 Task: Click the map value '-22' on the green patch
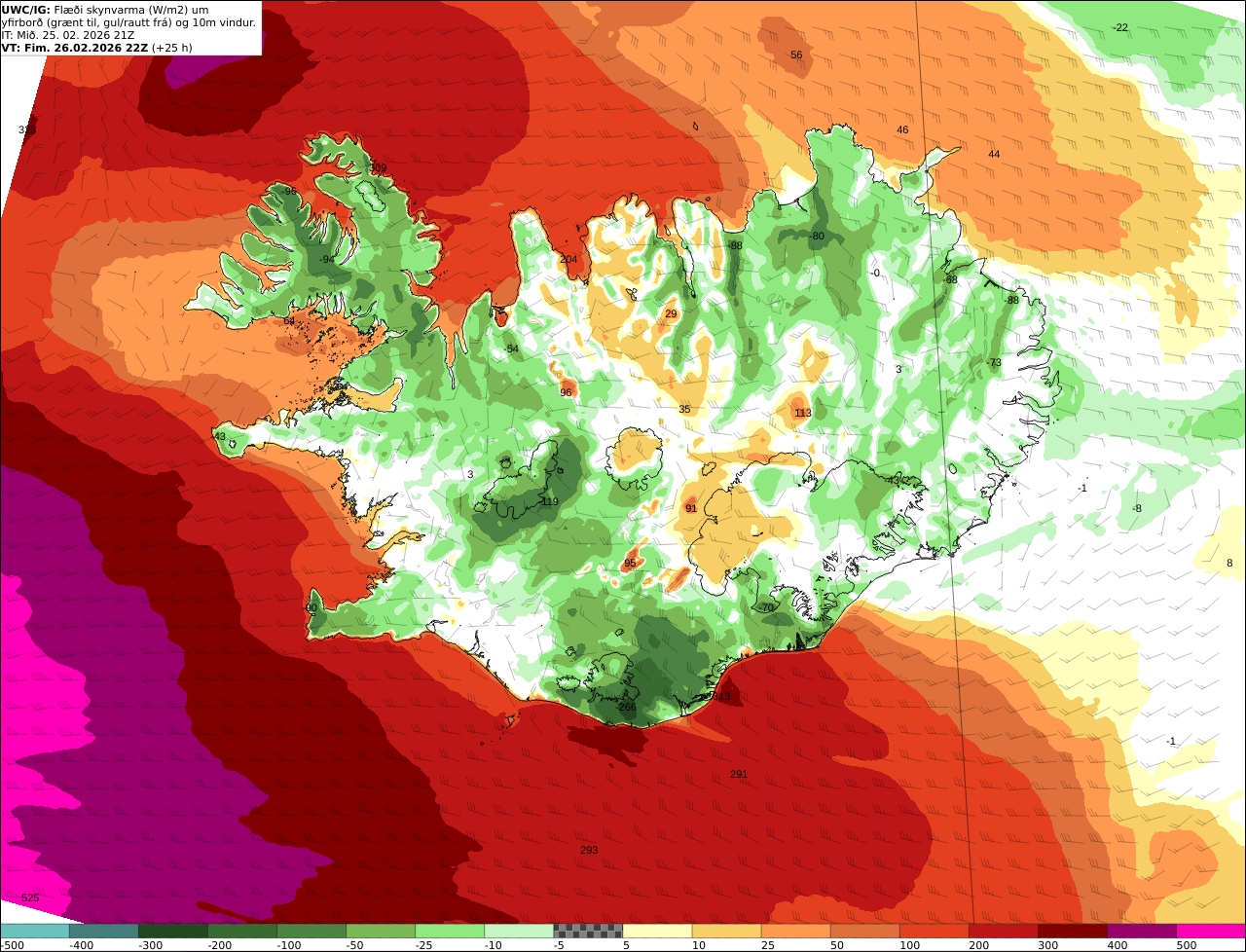[x=1120, y=27]
